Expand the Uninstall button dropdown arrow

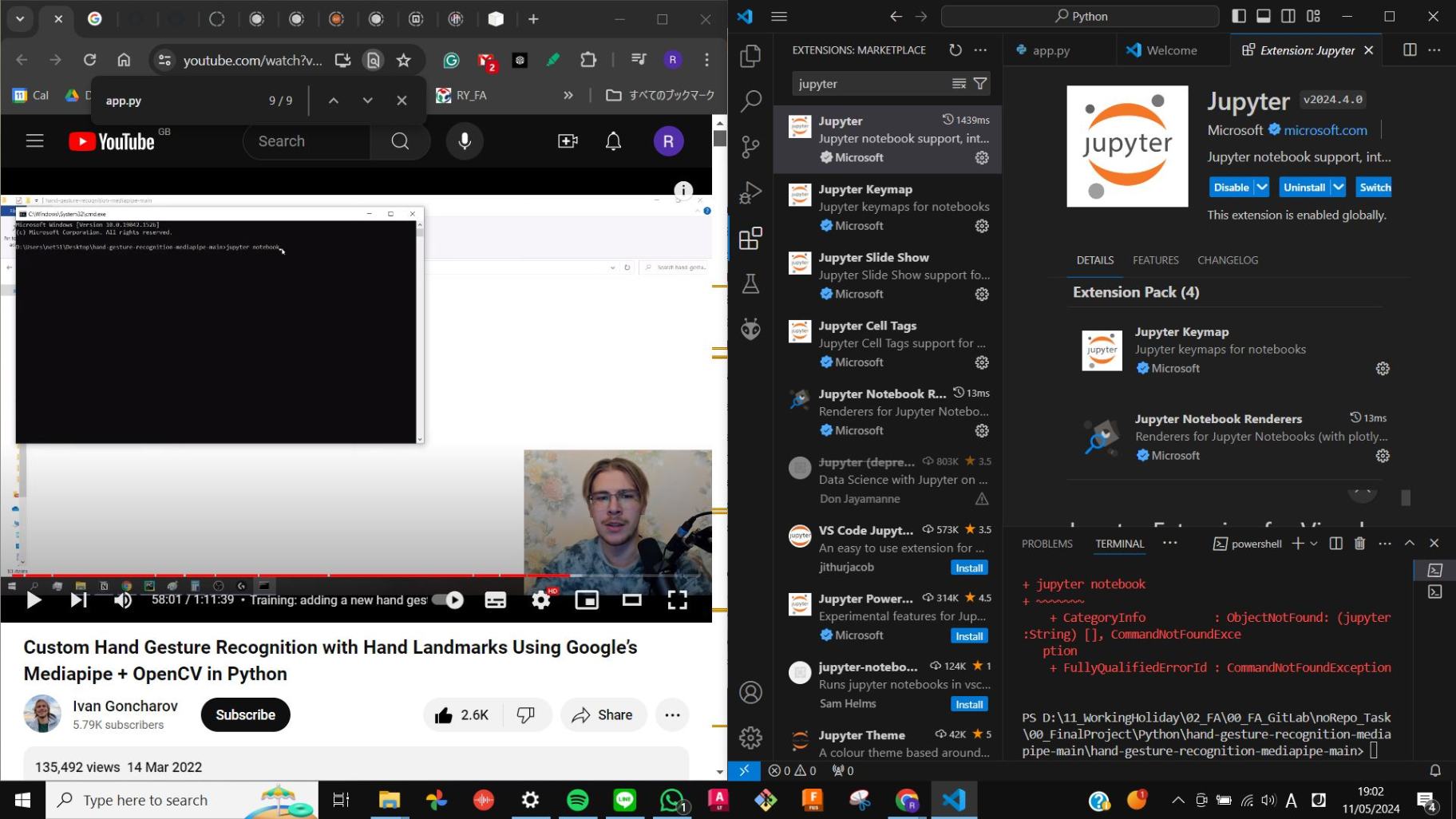click(1339, 187)
